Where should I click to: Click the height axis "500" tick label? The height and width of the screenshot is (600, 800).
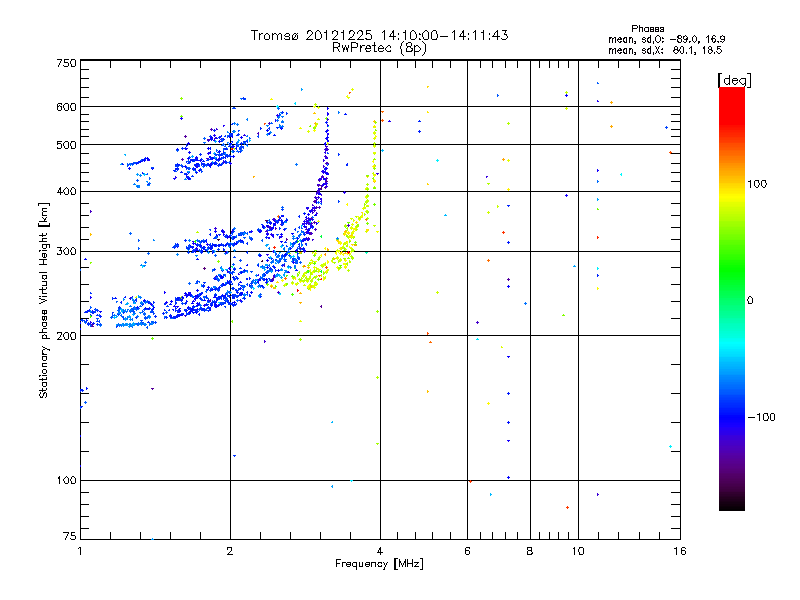click(66, 145)
